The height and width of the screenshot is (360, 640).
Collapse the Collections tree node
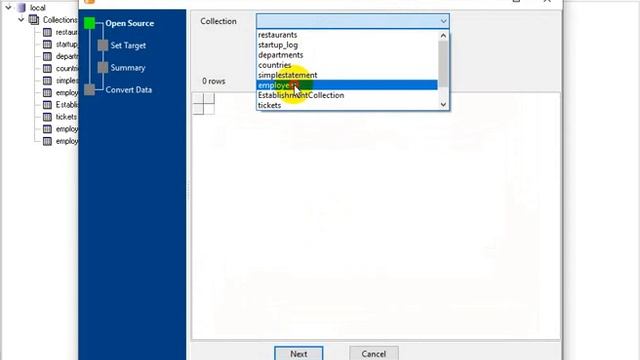21,20
